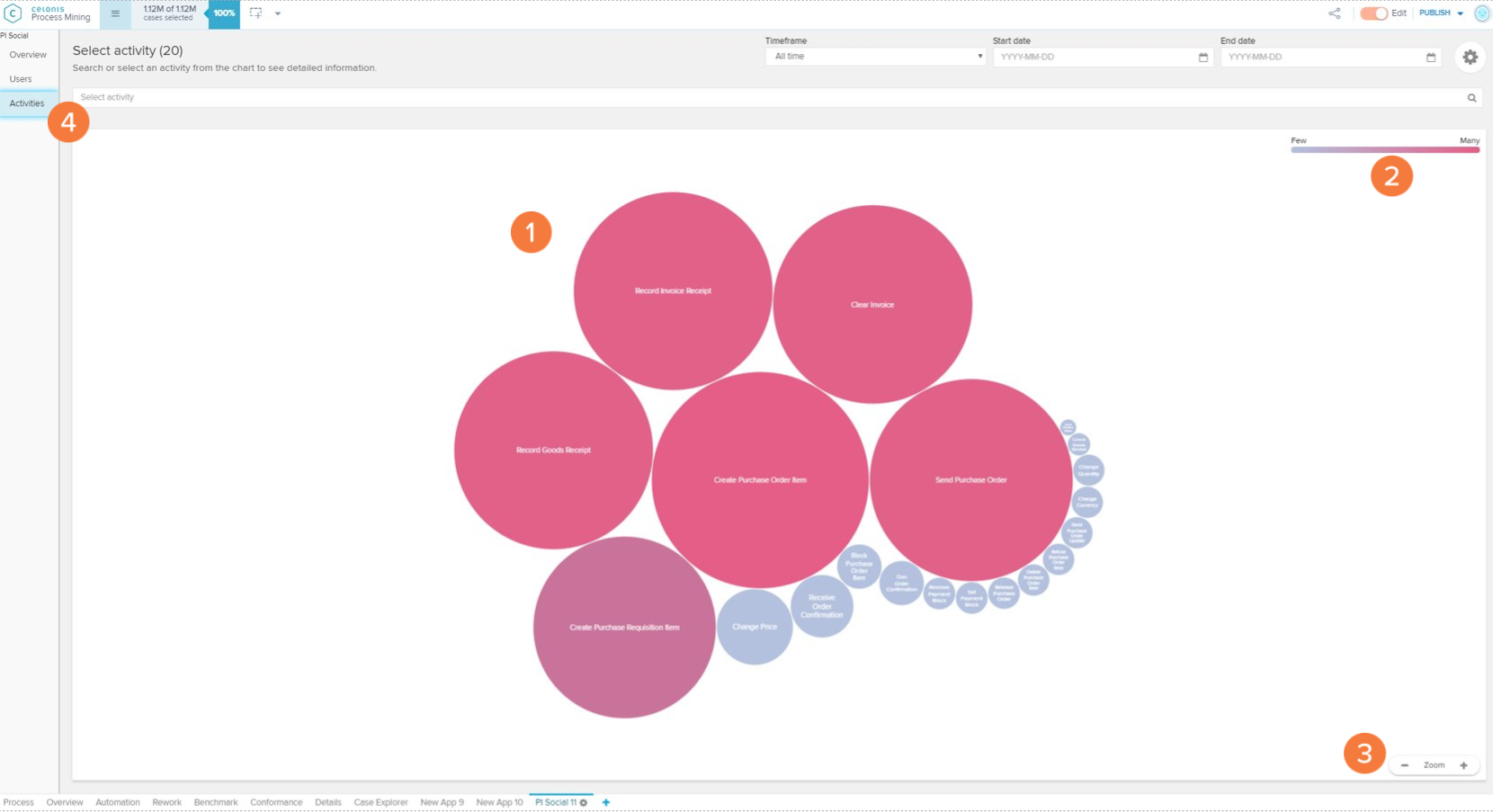The width and height of the screenshot is (1493, 812).
Task: Switch to the bottom Overview tab
Action: pyautogui.click(x=65, y=802)
